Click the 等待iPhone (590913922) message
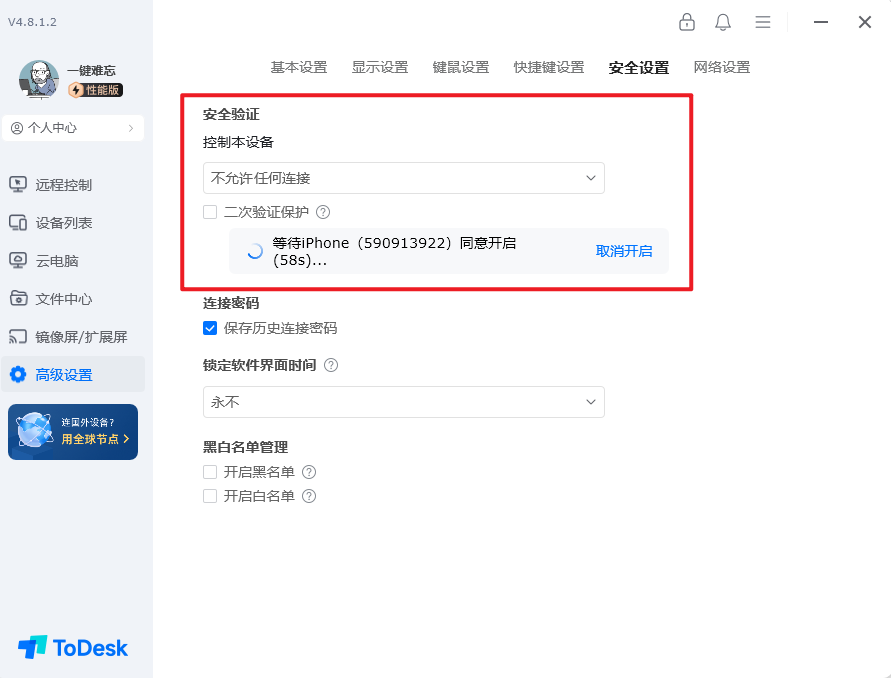This screenshot has width=891, height=678. coord(394,251)
